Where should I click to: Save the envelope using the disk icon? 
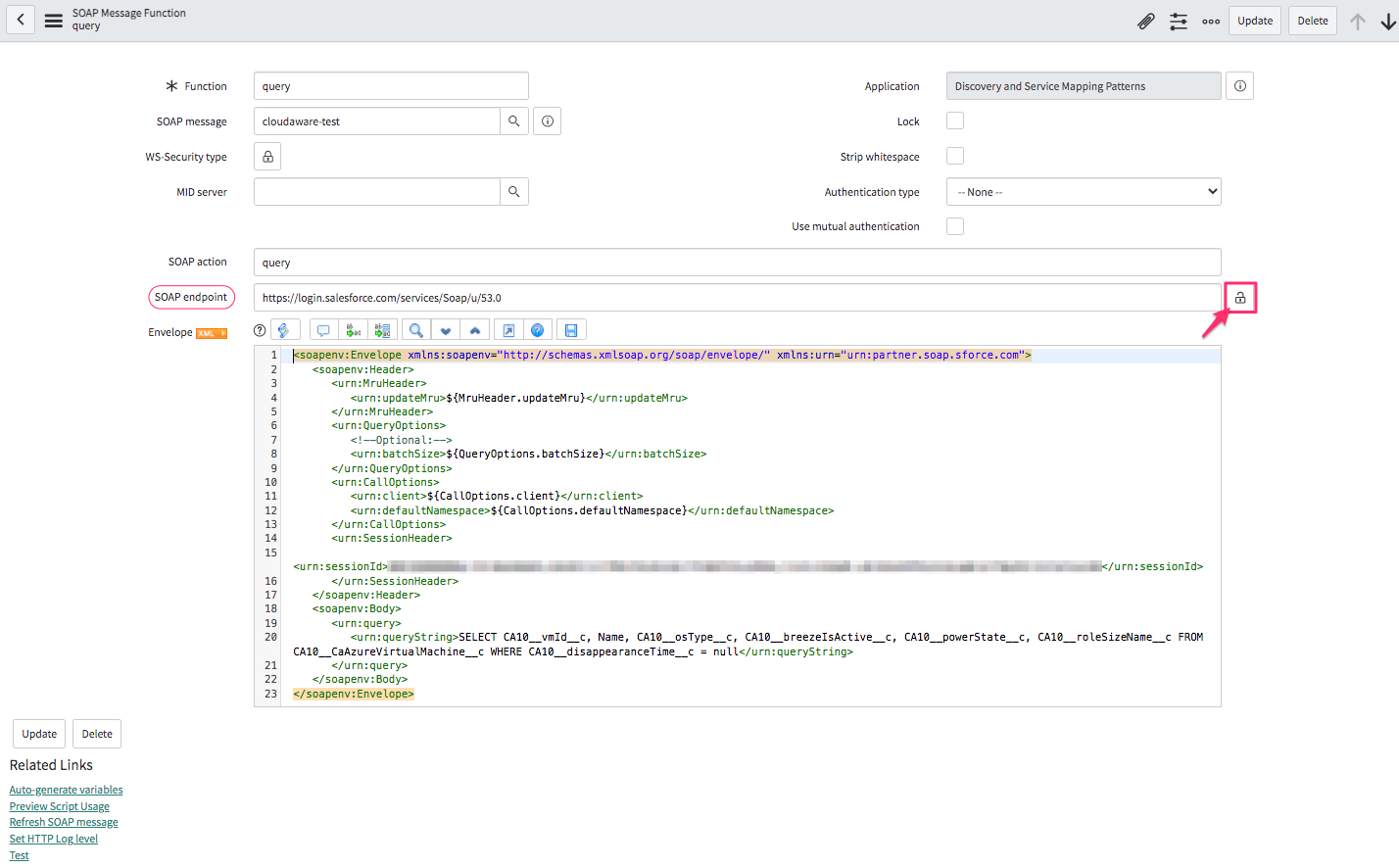click(x=571, y=329)
